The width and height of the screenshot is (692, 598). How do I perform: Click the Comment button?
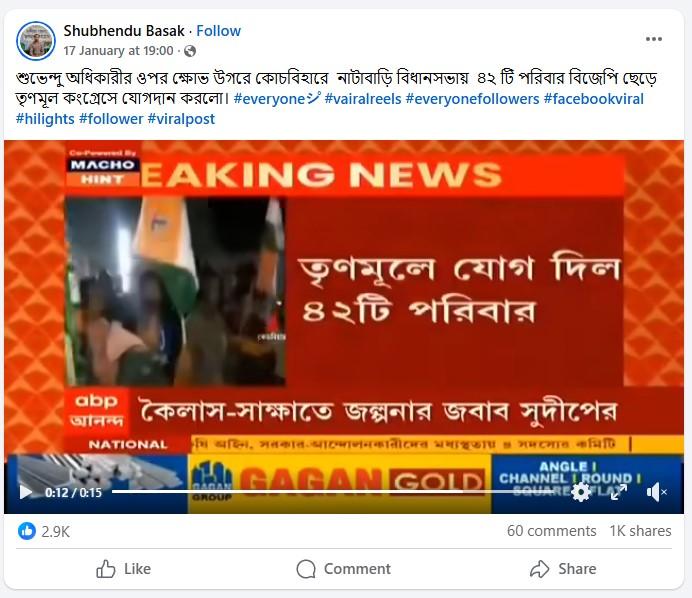(344, 569)
